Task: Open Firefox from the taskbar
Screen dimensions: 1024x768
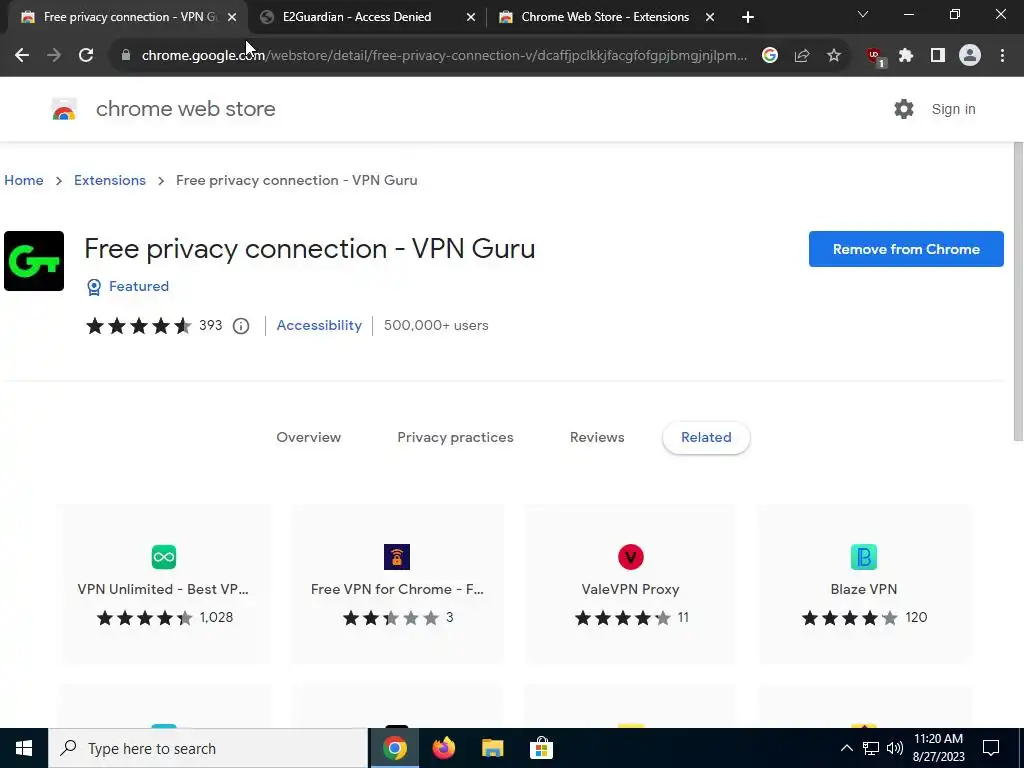Action: (x=444, y=748)
